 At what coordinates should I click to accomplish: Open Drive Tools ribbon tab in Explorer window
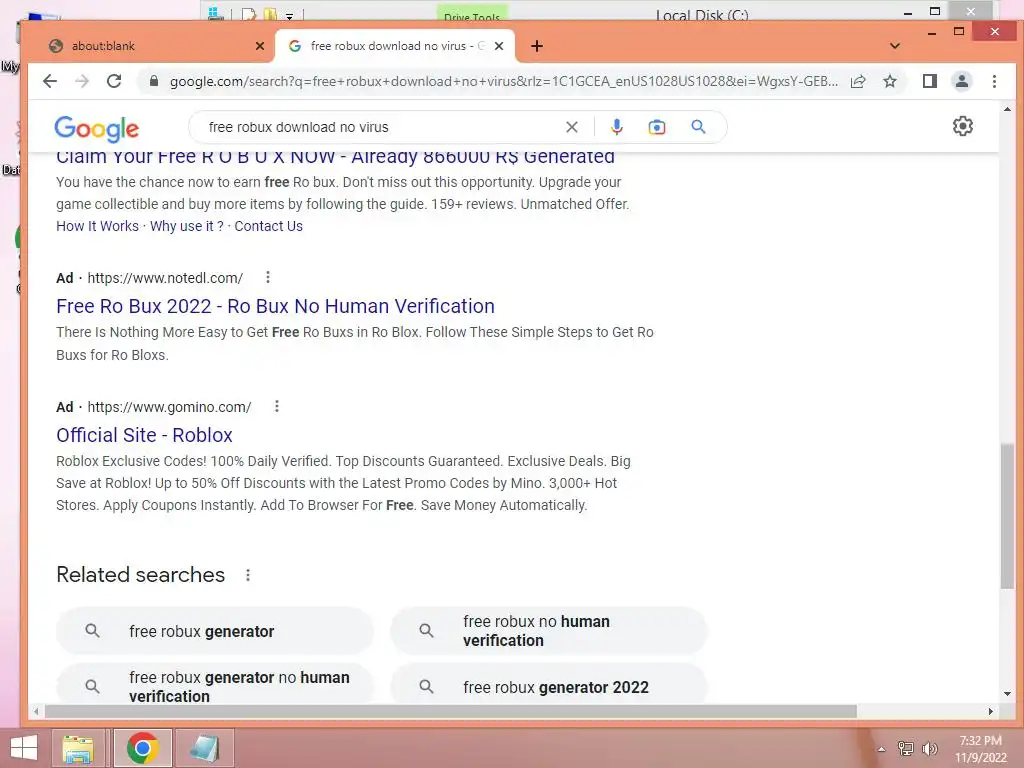point(472,14)
